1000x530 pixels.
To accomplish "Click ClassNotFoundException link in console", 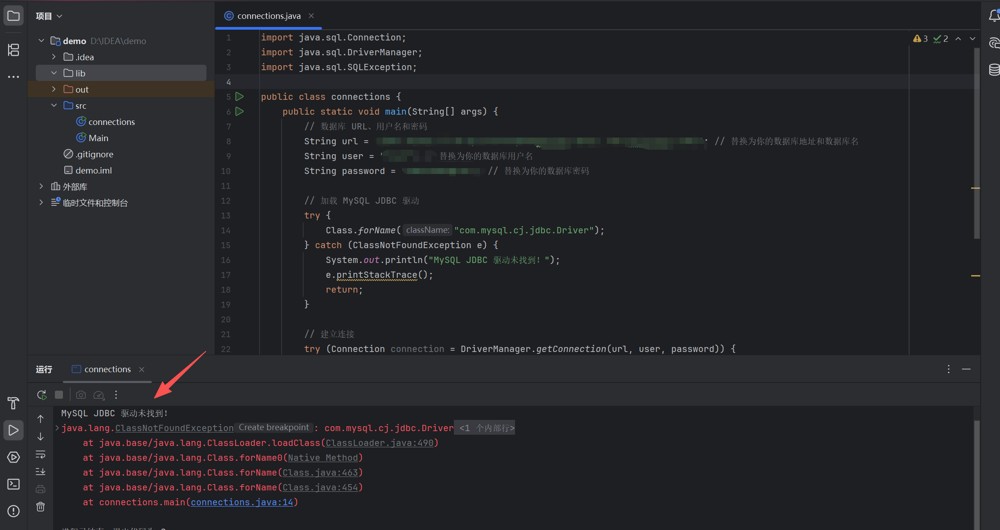I will pos(174,428).
